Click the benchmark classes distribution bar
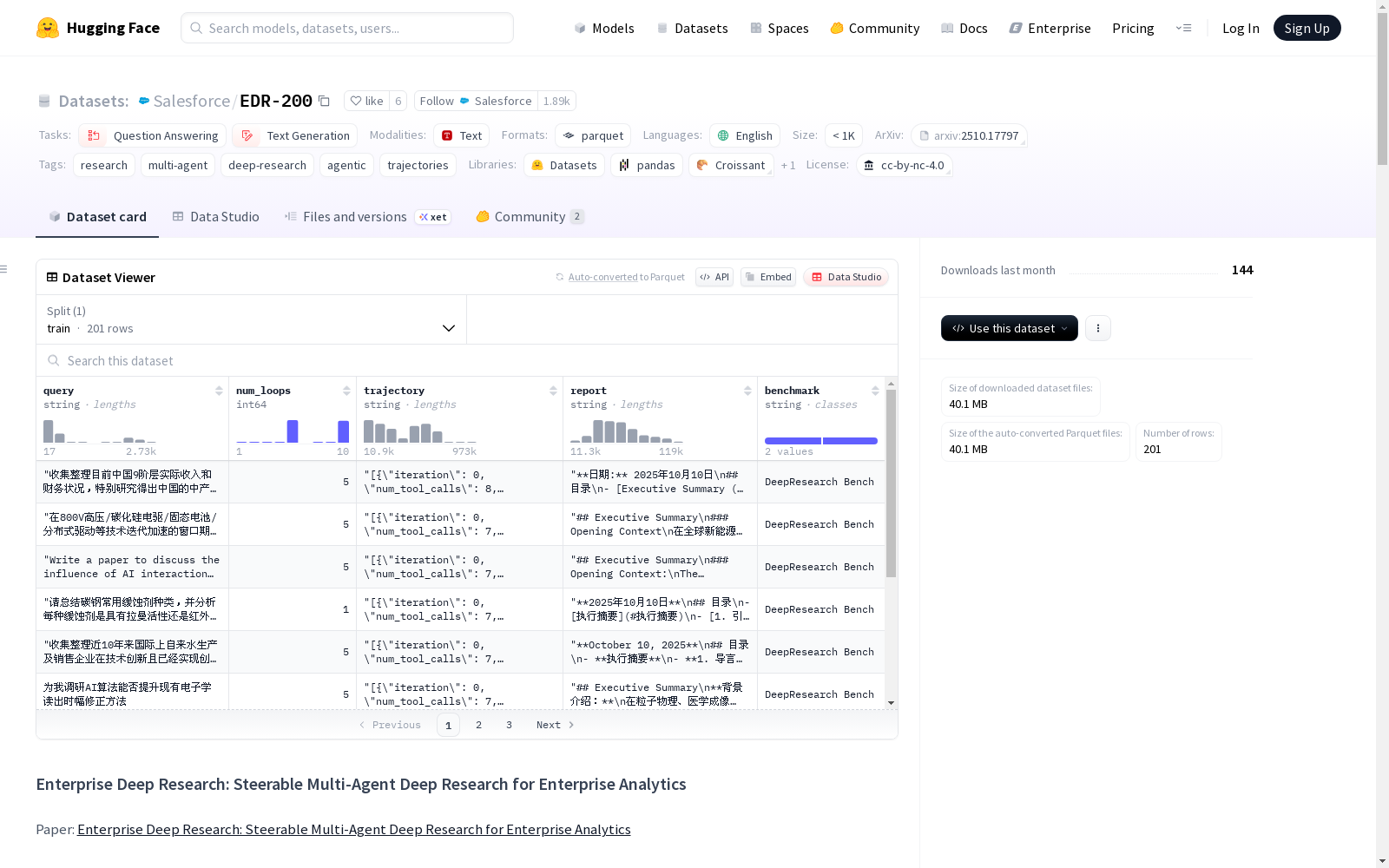 (821, 441)
